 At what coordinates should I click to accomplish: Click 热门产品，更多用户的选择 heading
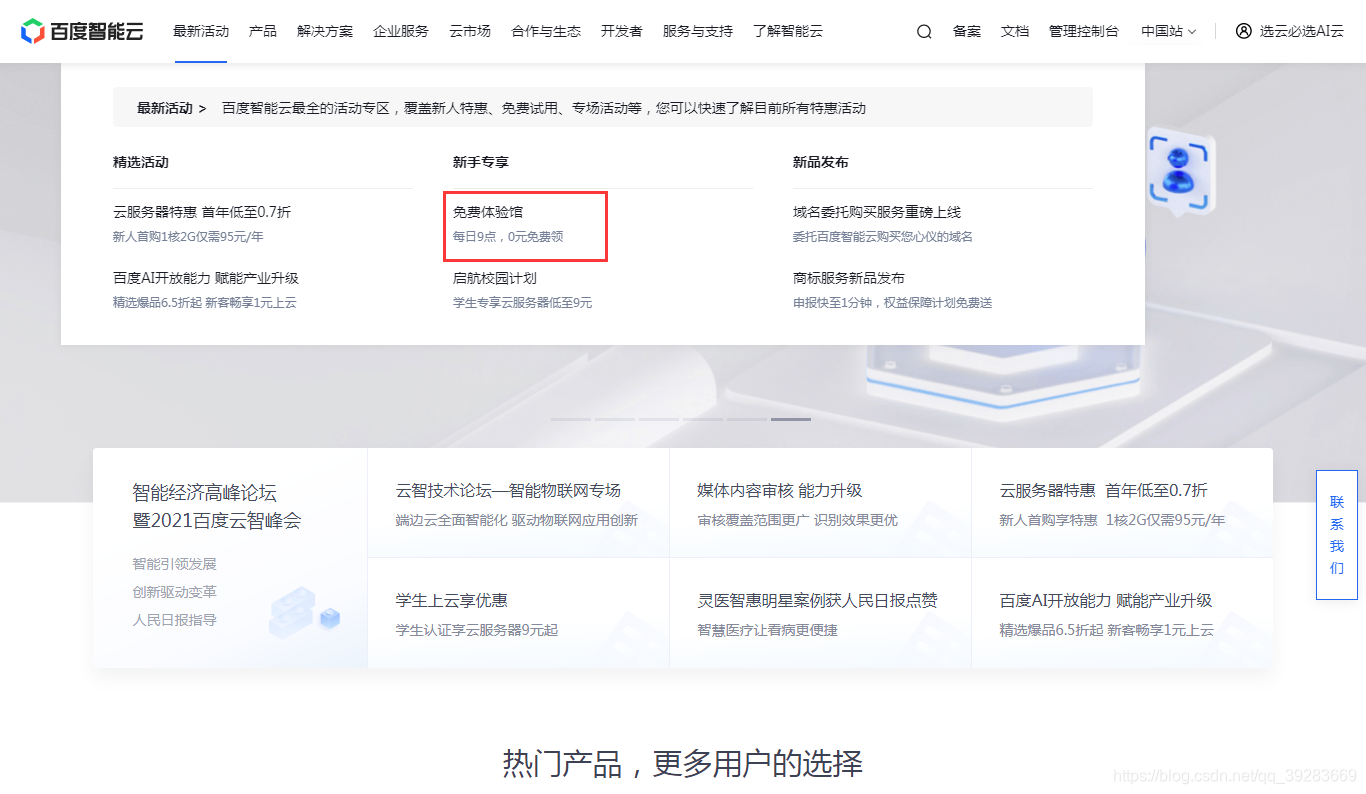point(683,763)
